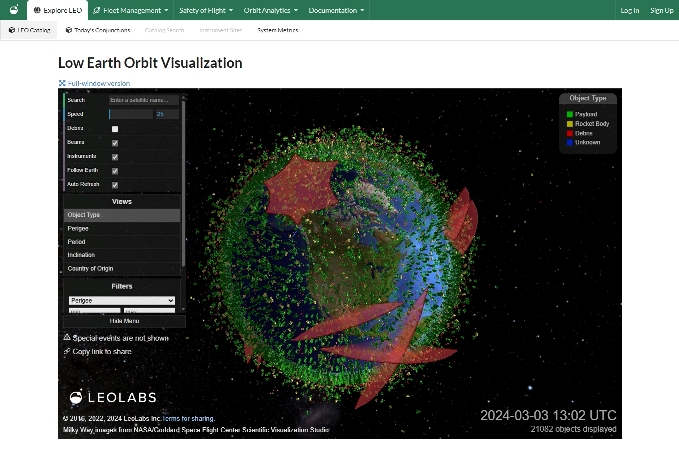The image size is (679, 450).
Task: Enable the Debris checkbox
Action: coord(115,129)
